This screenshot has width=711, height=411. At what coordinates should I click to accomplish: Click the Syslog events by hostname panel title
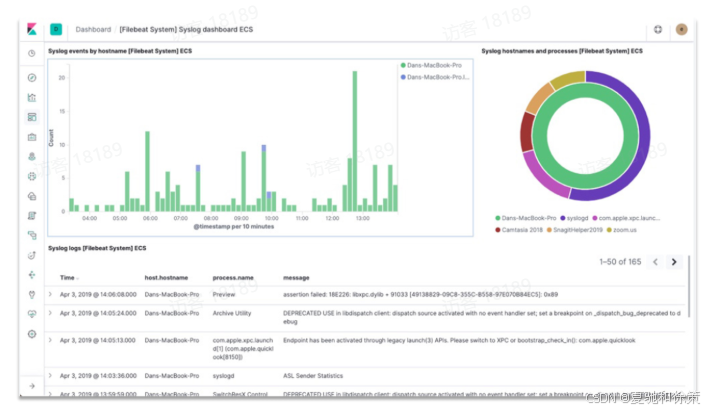pyautogui.click(x=120, y=51)
